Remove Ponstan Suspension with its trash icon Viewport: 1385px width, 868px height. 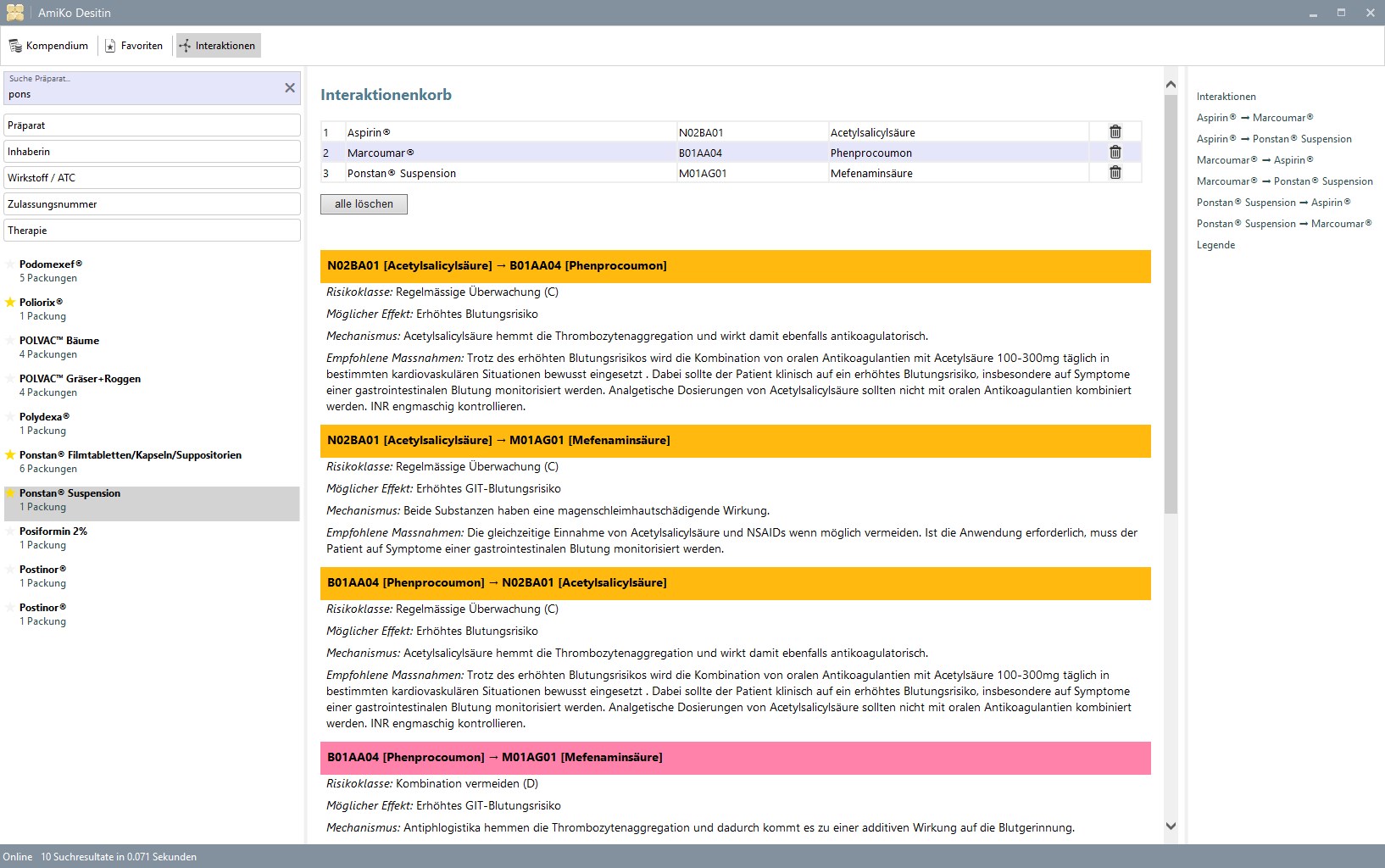coord(1115,172)
